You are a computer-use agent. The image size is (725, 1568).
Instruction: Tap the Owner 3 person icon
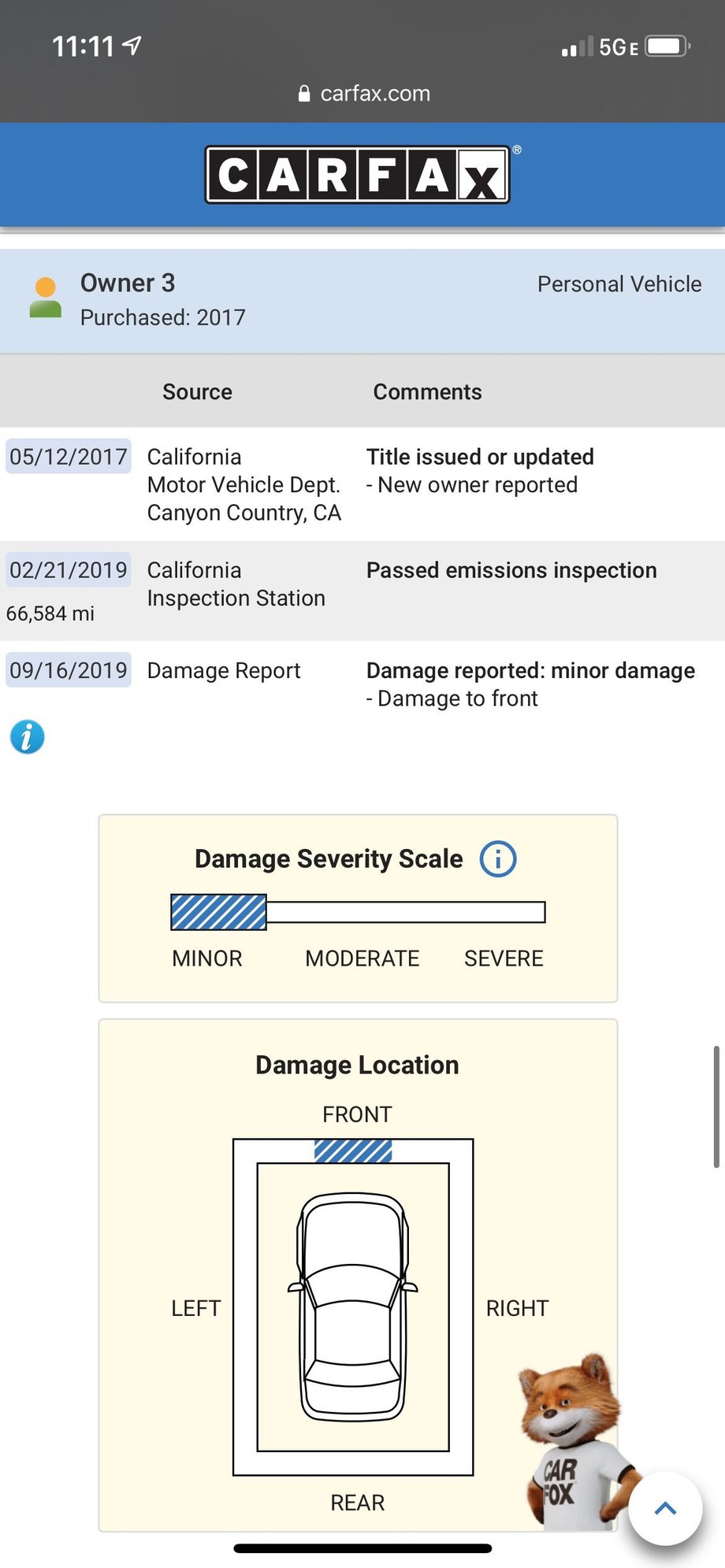[46, 298]
